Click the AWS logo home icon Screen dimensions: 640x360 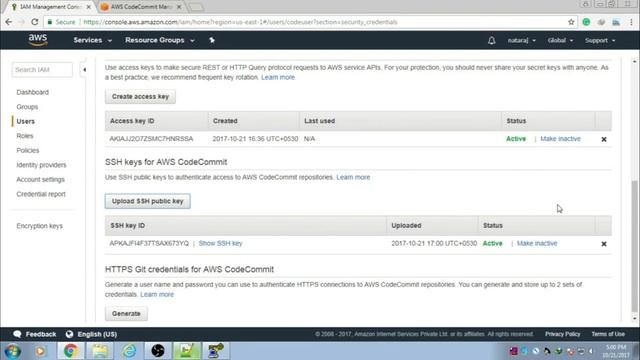[x=38, y=40]
